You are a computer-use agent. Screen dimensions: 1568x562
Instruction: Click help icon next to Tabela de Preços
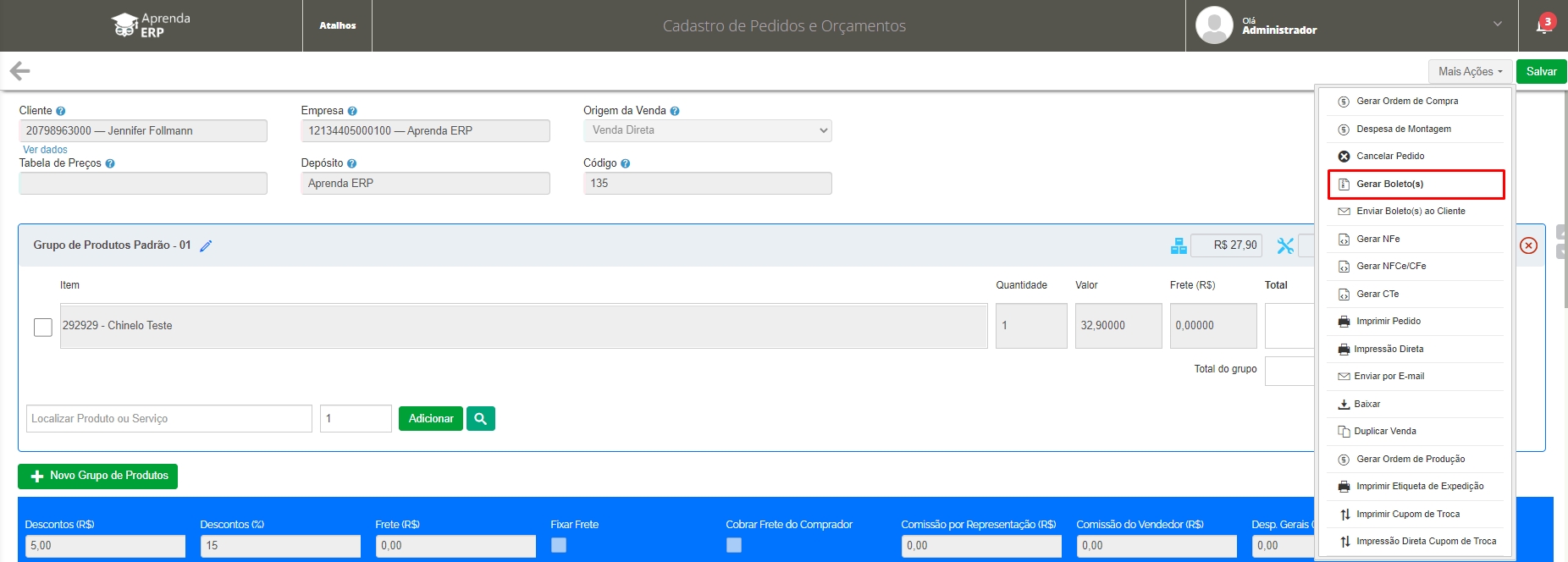point(110,163)
